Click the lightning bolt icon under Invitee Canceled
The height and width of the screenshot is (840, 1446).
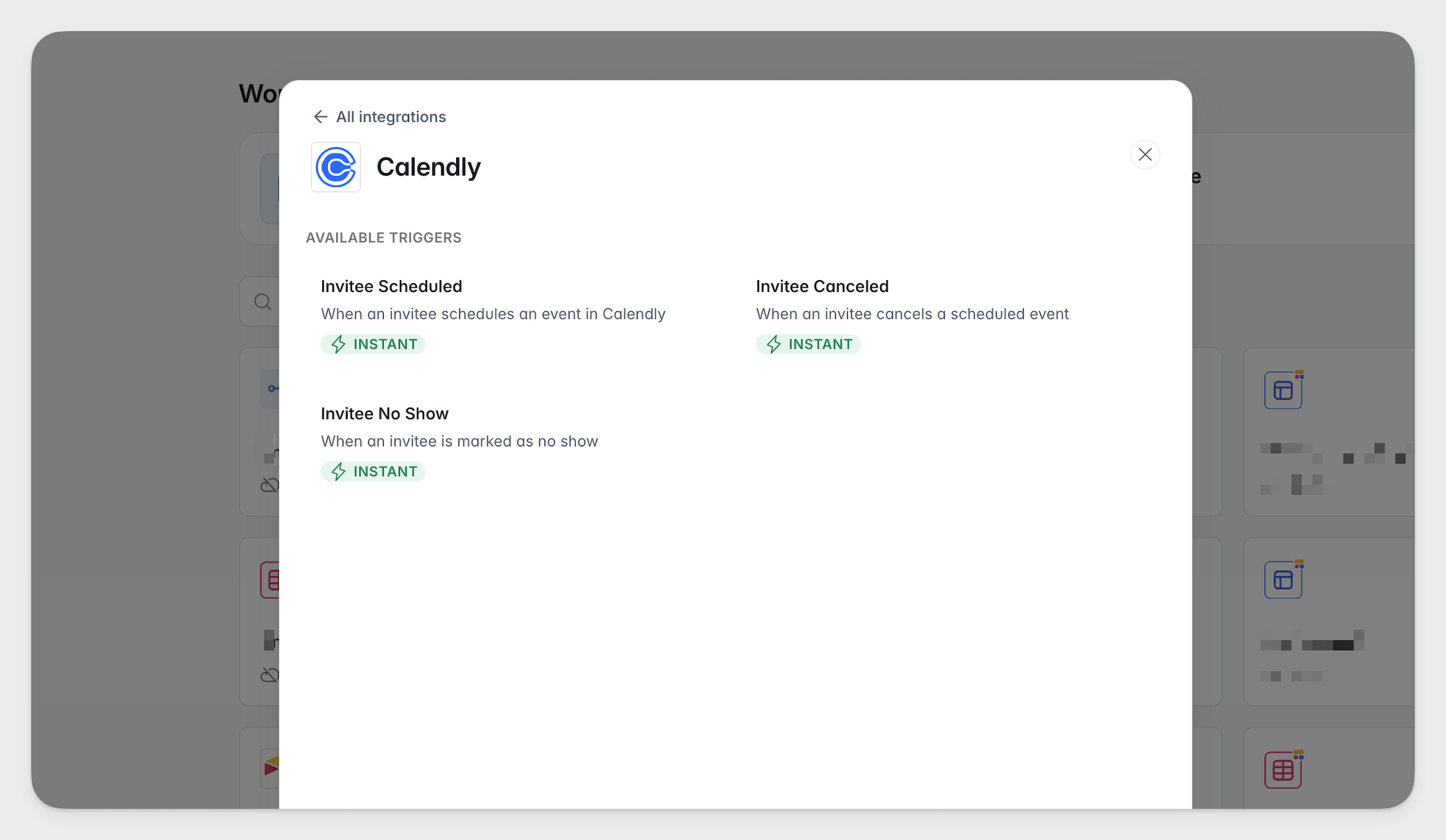pos(774,344)
